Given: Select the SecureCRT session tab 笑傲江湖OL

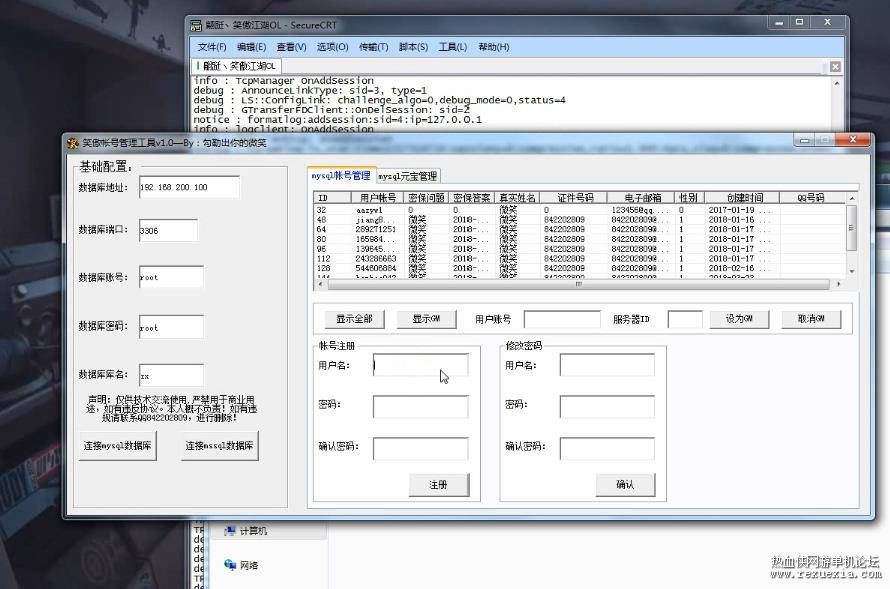Looking at the screenshot, I should coord(237,66).
